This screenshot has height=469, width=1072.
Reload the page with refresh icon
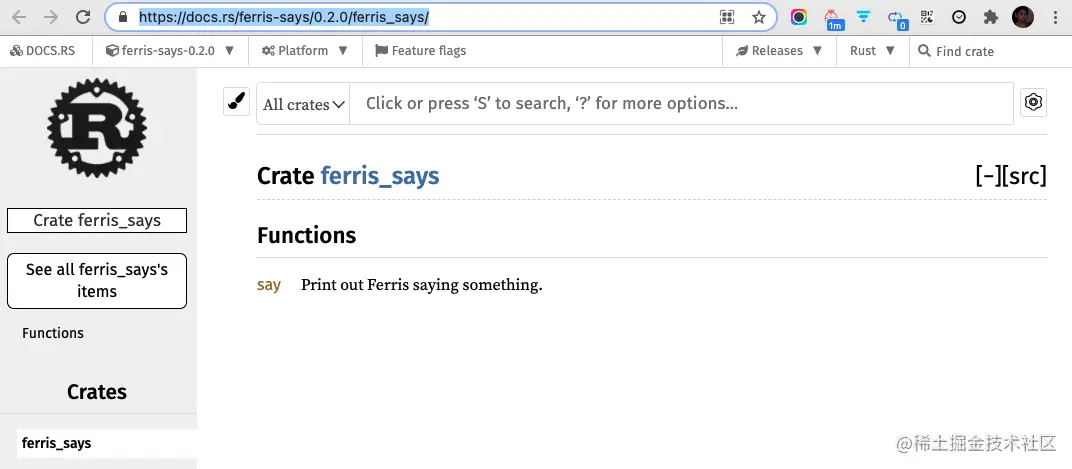pos(83,17)
